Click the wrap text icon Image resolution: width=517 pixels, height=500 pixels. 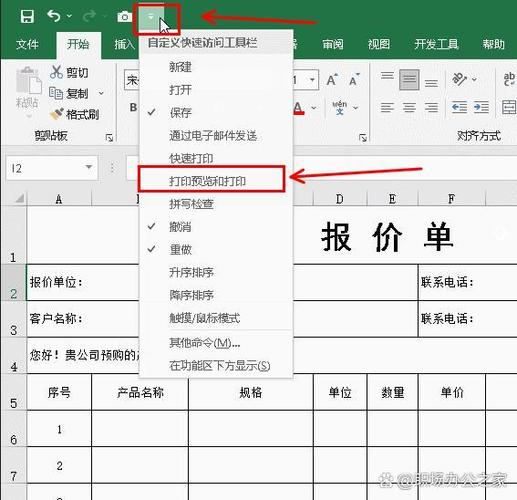[x=509, y=79]
